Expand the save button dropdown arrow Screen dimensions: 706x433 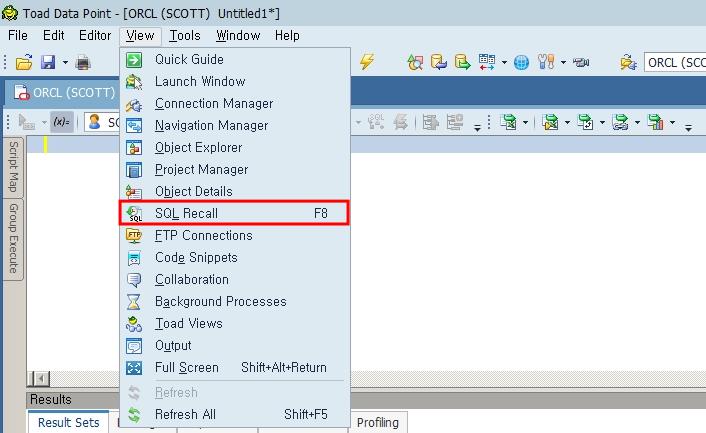[x=65, y=63]
